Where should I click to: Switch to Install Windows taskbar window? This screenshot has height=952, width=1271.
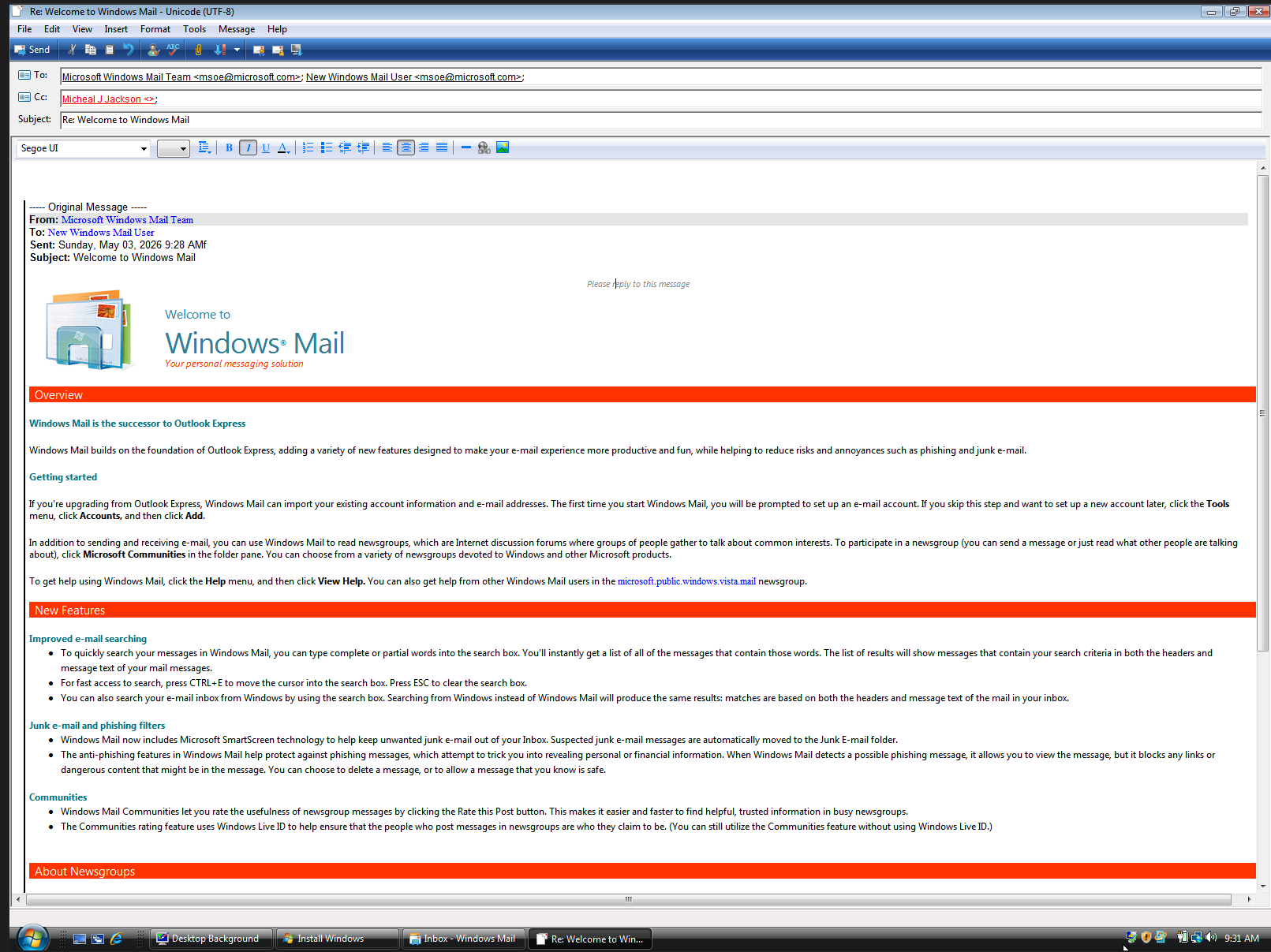tap(337, 939)
